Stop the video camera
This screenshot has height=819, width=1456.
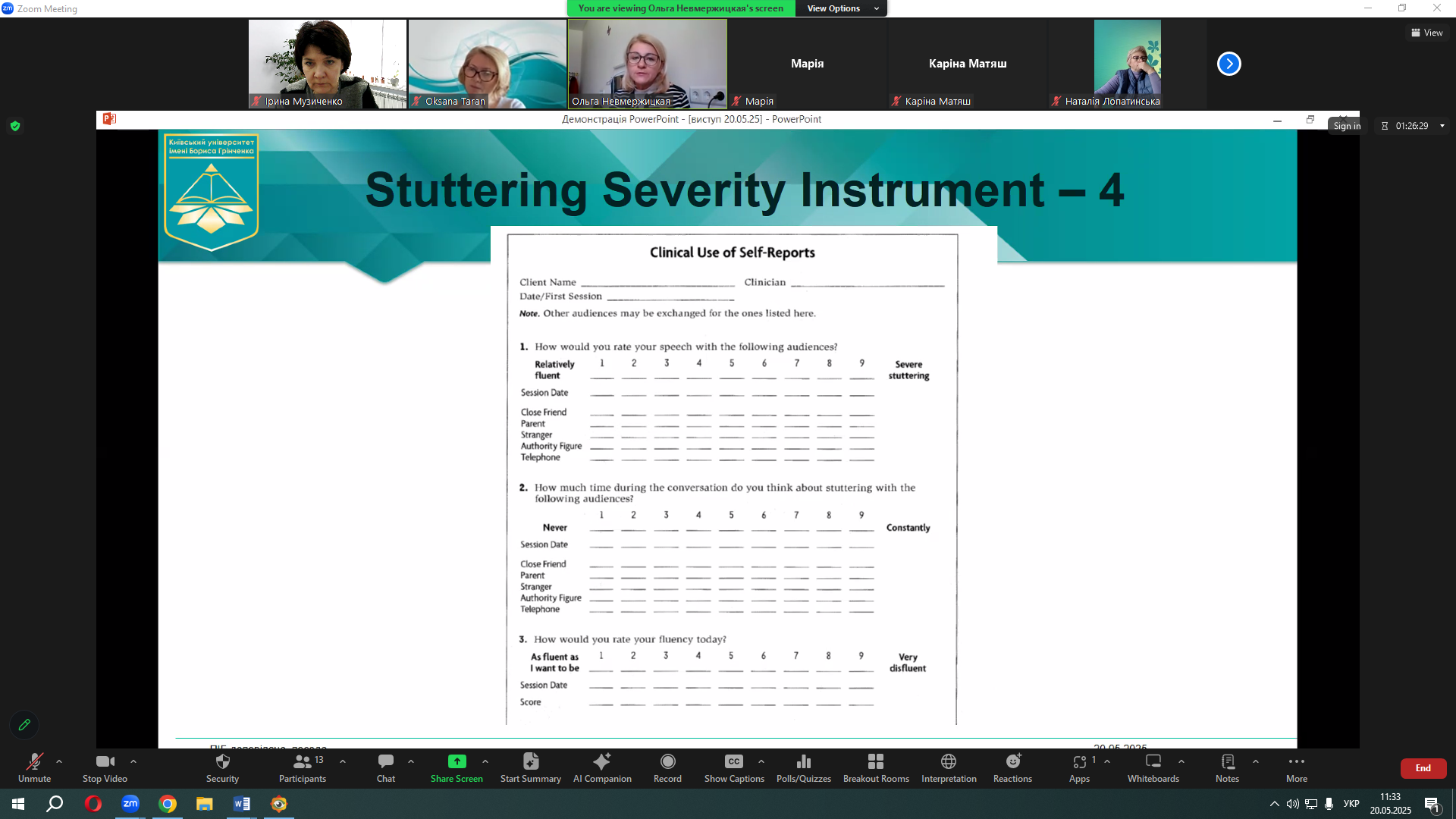coord(105,767)
